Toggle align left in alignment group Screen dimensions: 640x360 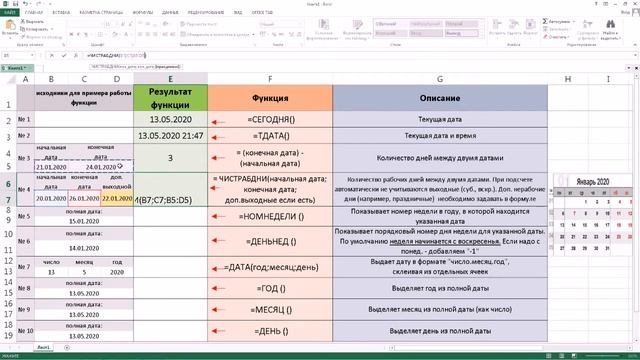[140, 35]
